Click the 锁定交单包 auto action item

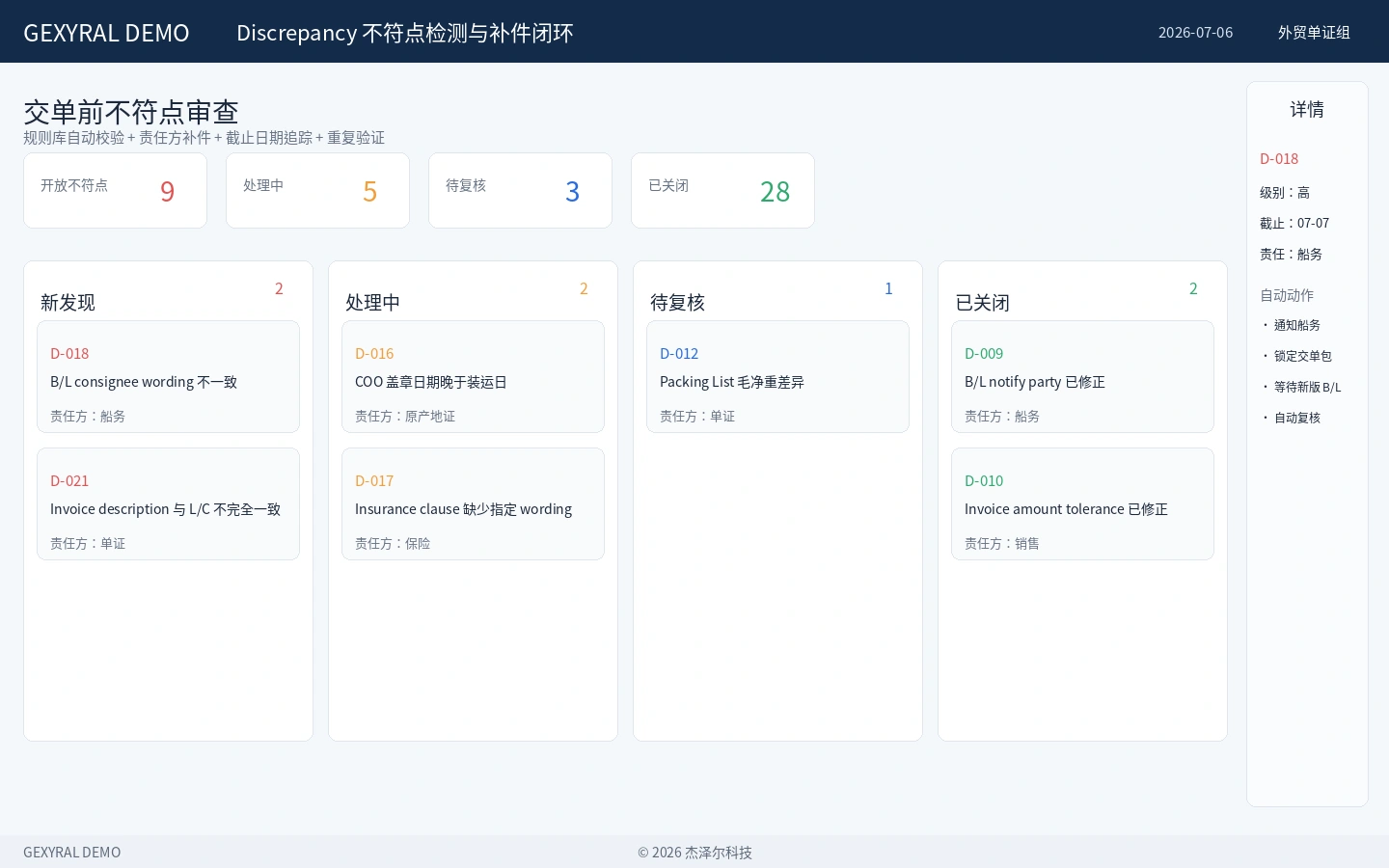pyautogui.click(x=1297, y=357)
